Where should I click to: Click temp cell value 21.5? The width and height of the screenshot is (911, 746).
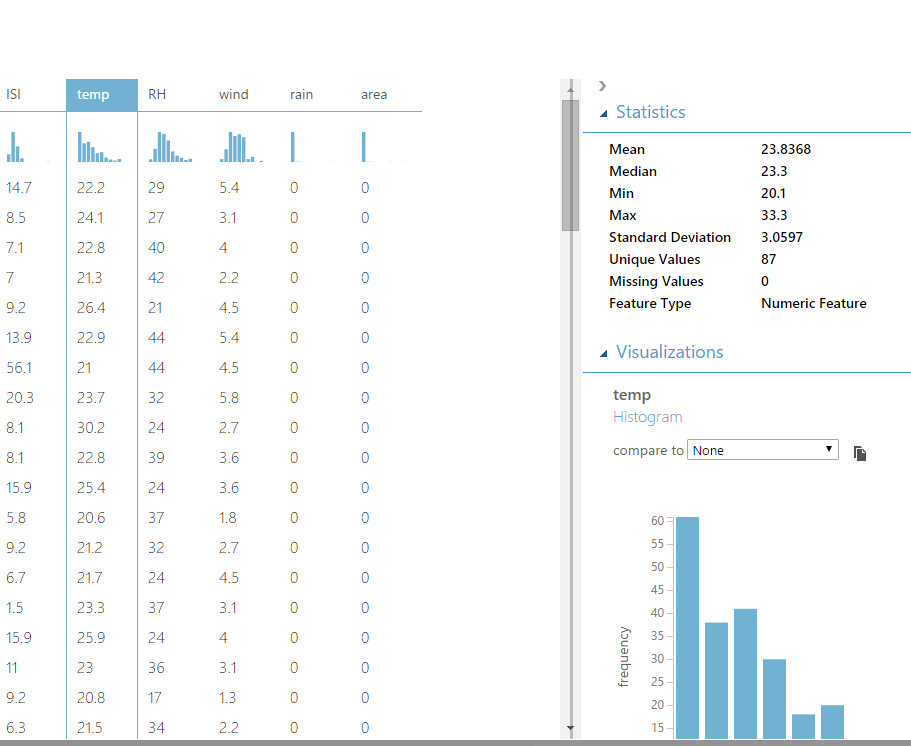89,728
